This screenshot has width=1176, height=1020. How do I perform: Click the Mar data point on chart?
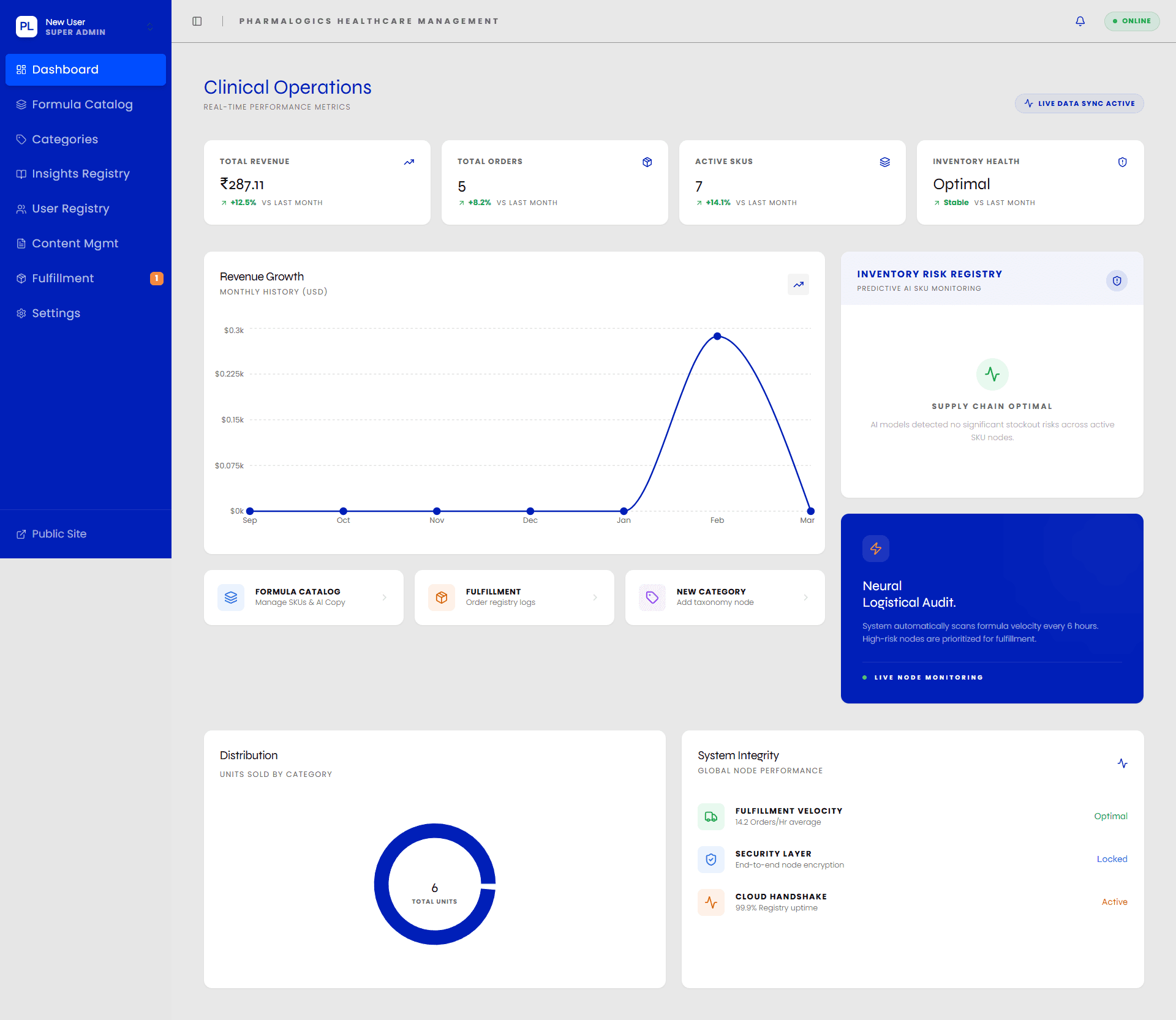810,511
